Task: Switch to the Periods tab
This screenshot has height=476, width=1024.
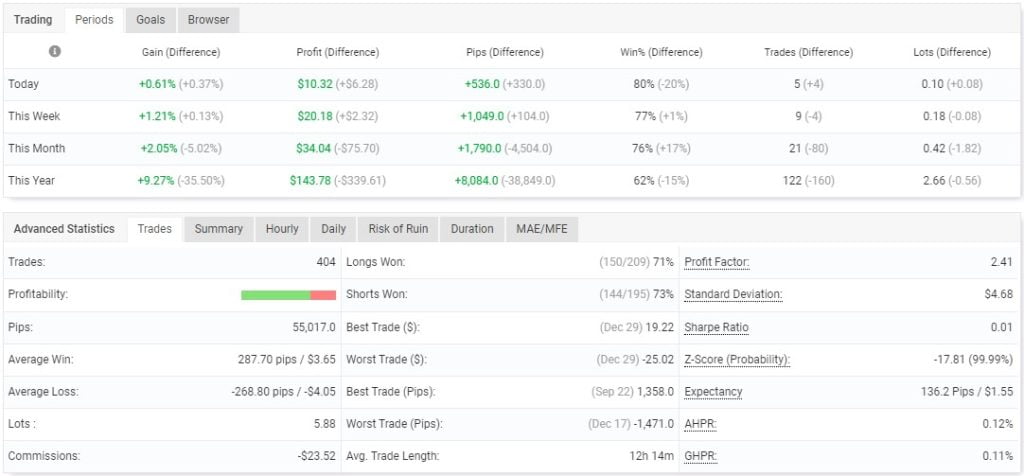Action: pos(95,19)
